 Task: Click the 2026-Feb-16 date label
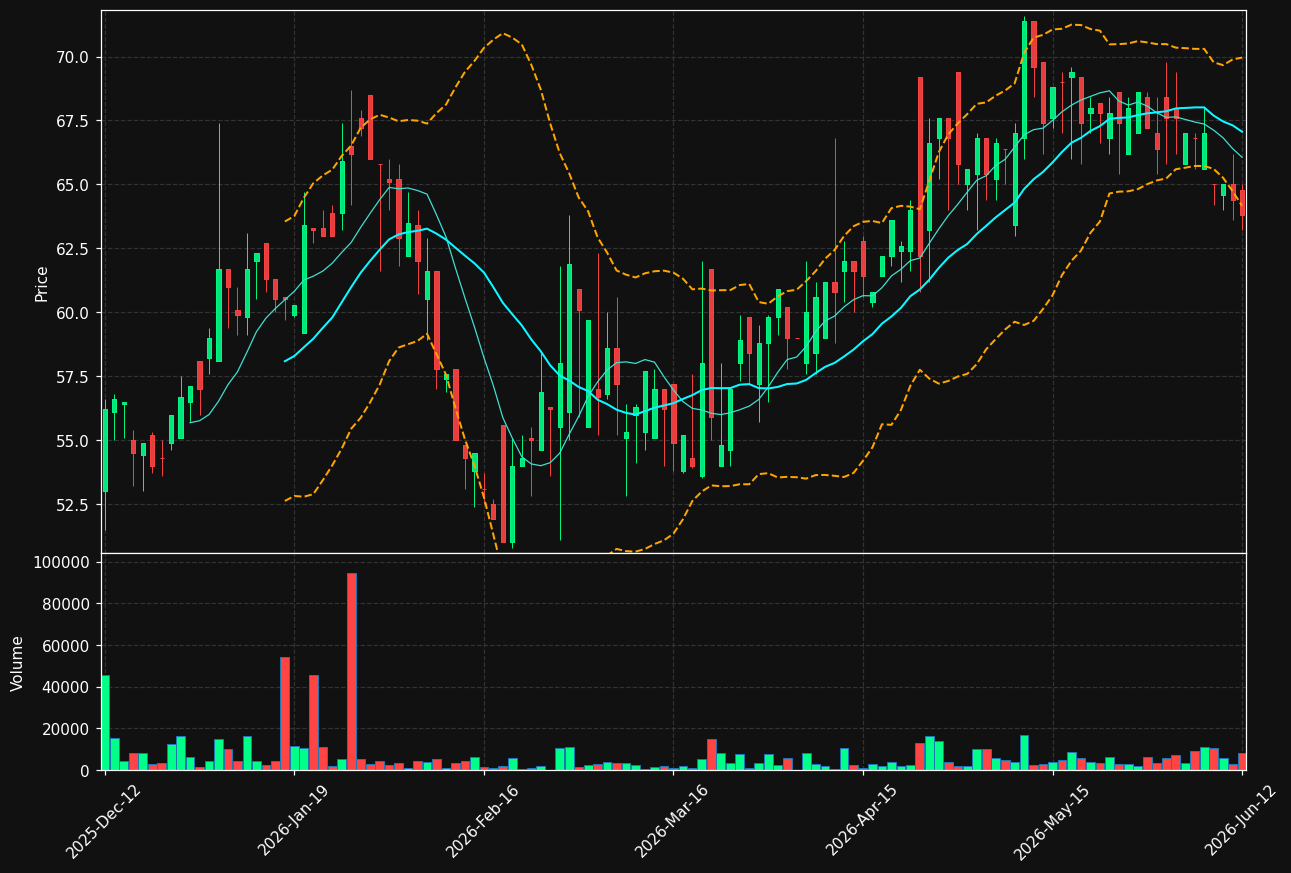click(483, 820)
